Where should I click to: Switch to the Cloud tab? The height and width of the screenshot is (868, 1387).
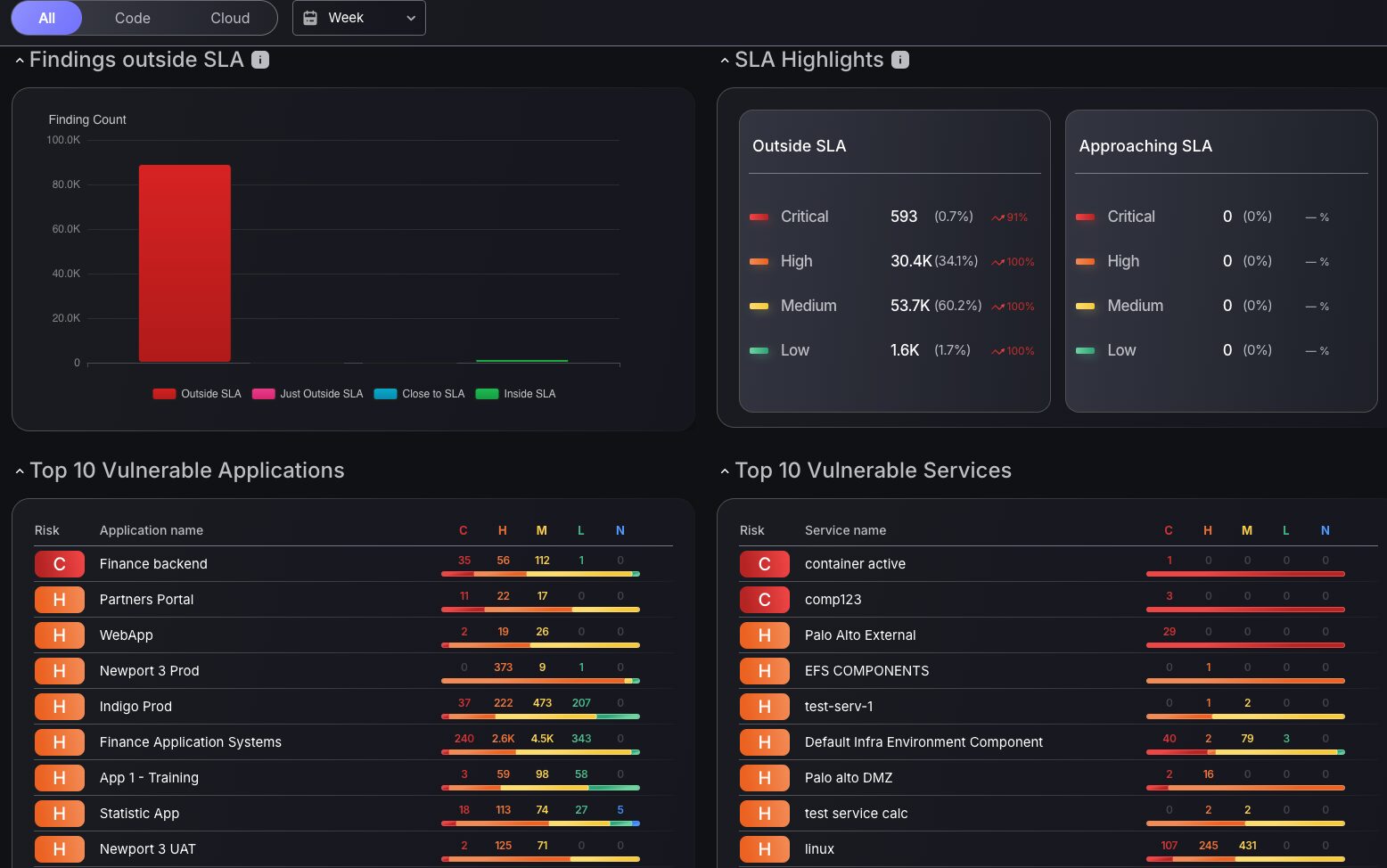click(230, 18)
